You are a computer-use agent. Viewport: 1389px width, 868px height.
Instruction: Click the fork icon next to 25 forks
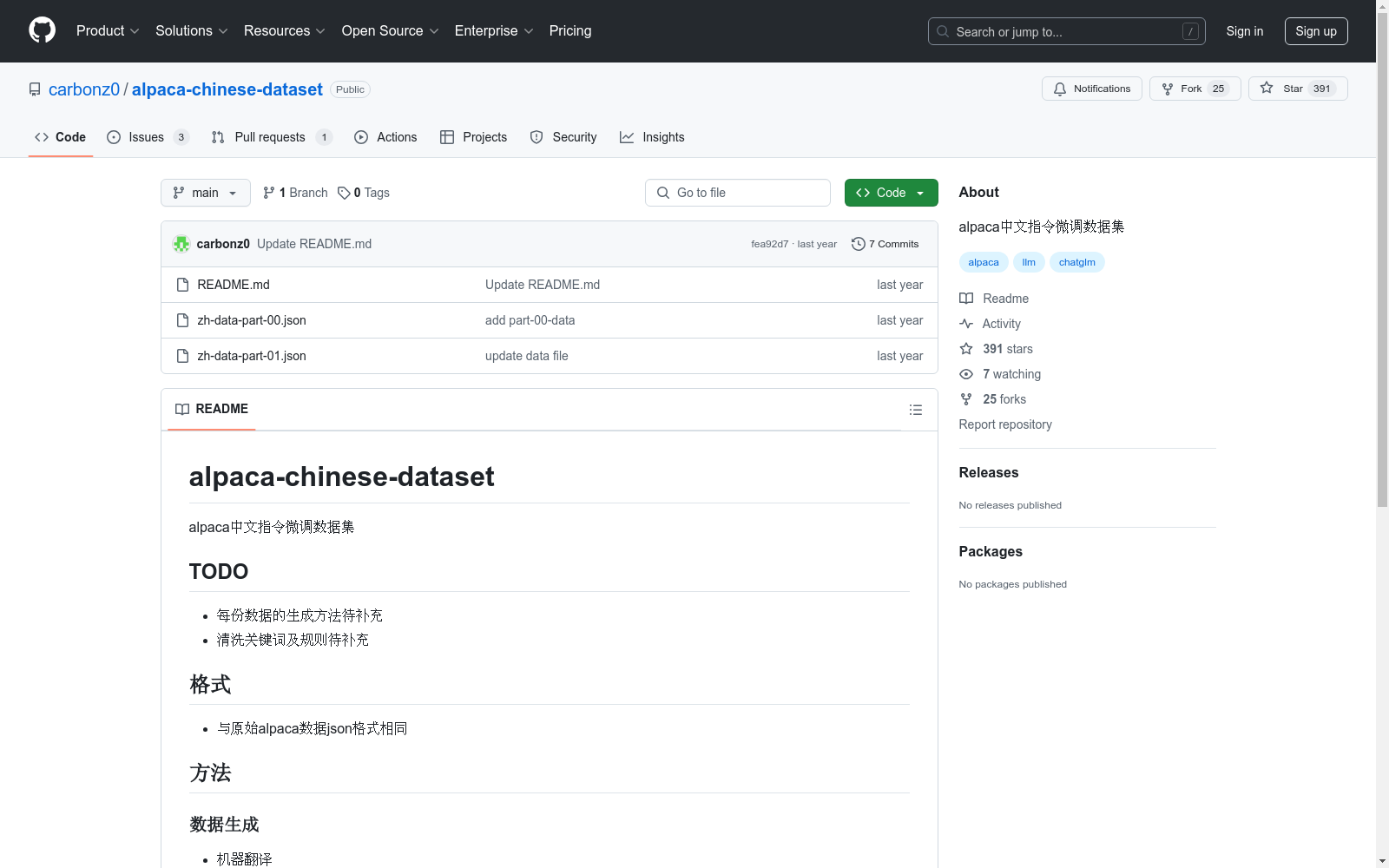point(966,399)
